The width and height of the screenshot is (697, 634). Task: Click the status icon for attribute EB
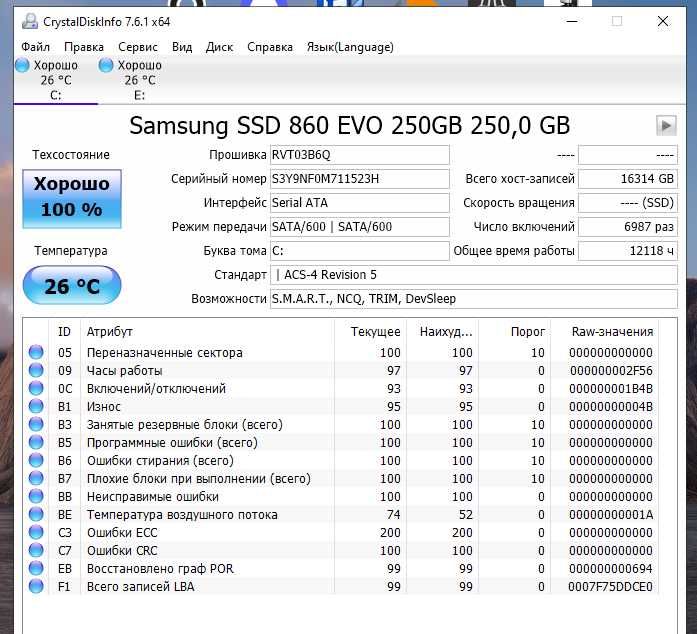(x=36, y=568)
